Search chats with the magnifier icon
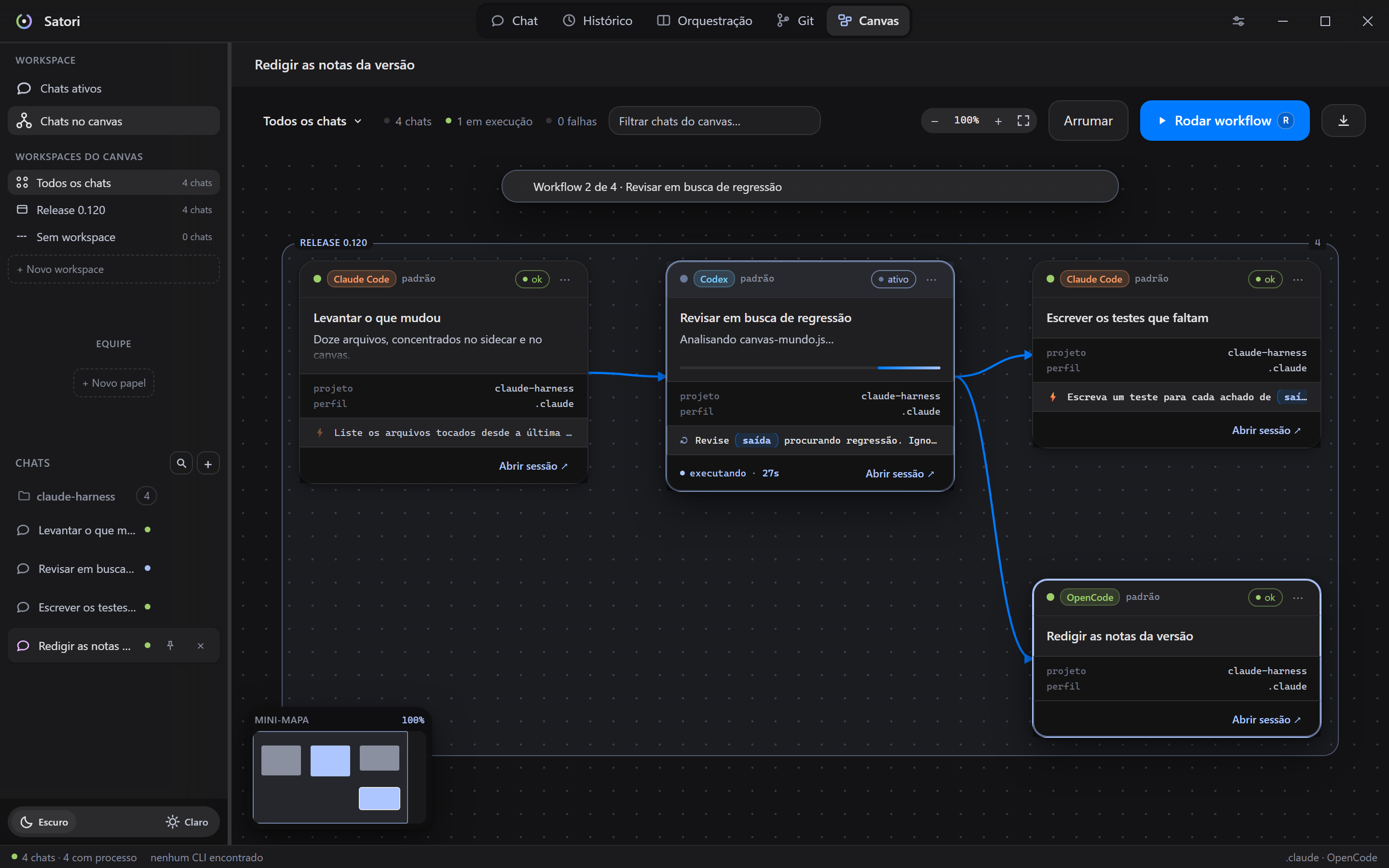 181,463
